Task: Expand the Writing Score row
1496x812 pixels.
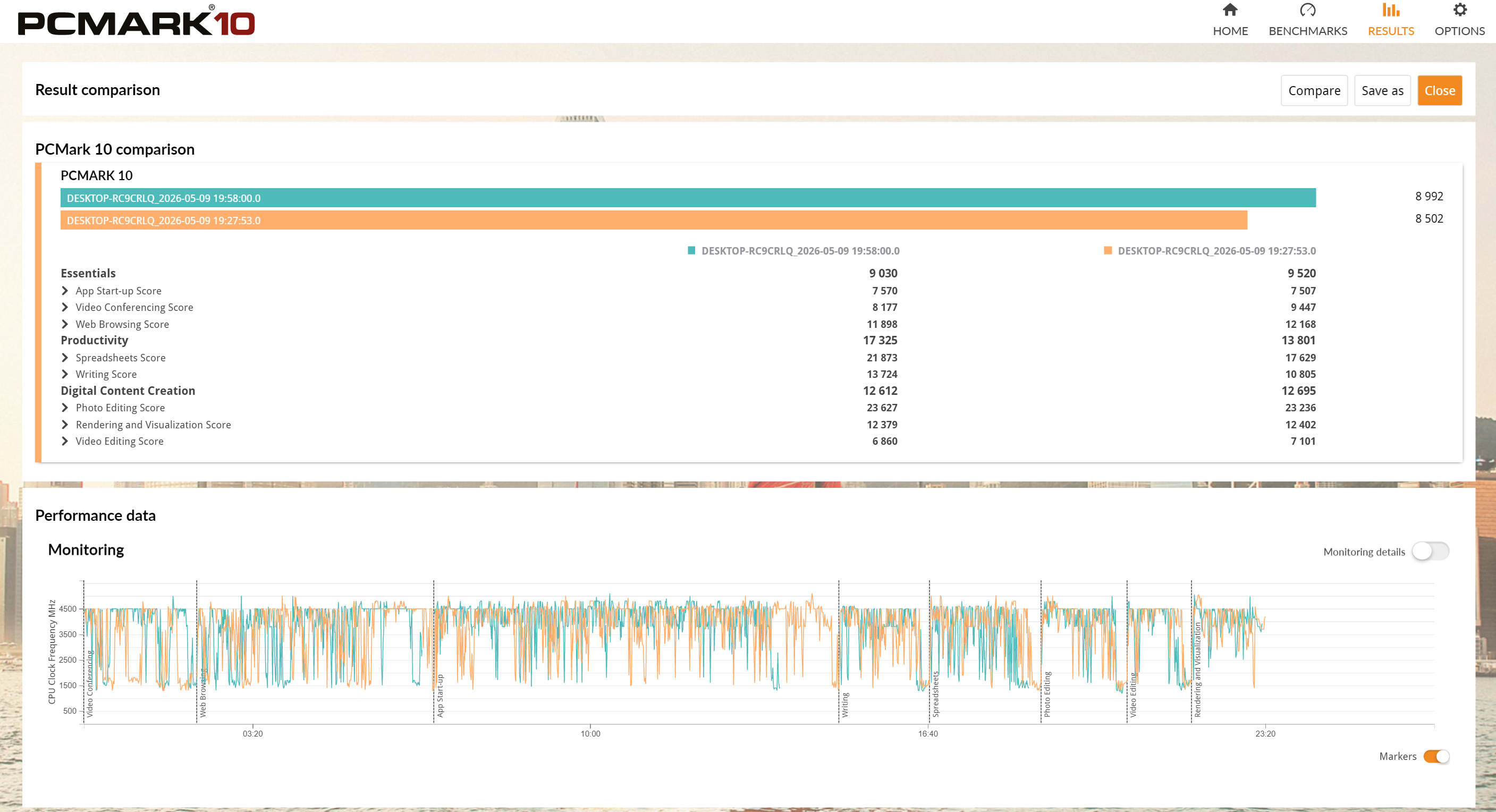Action: coord(64,374)
